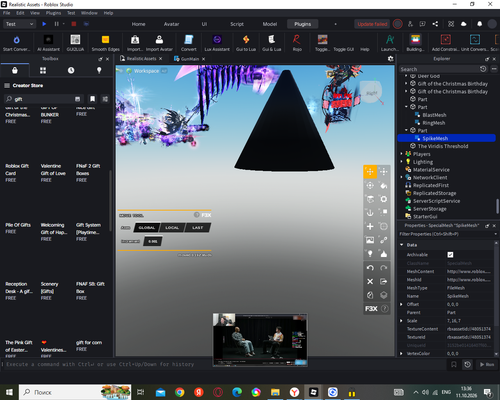Click the F3X Export icon

point(384,281)
